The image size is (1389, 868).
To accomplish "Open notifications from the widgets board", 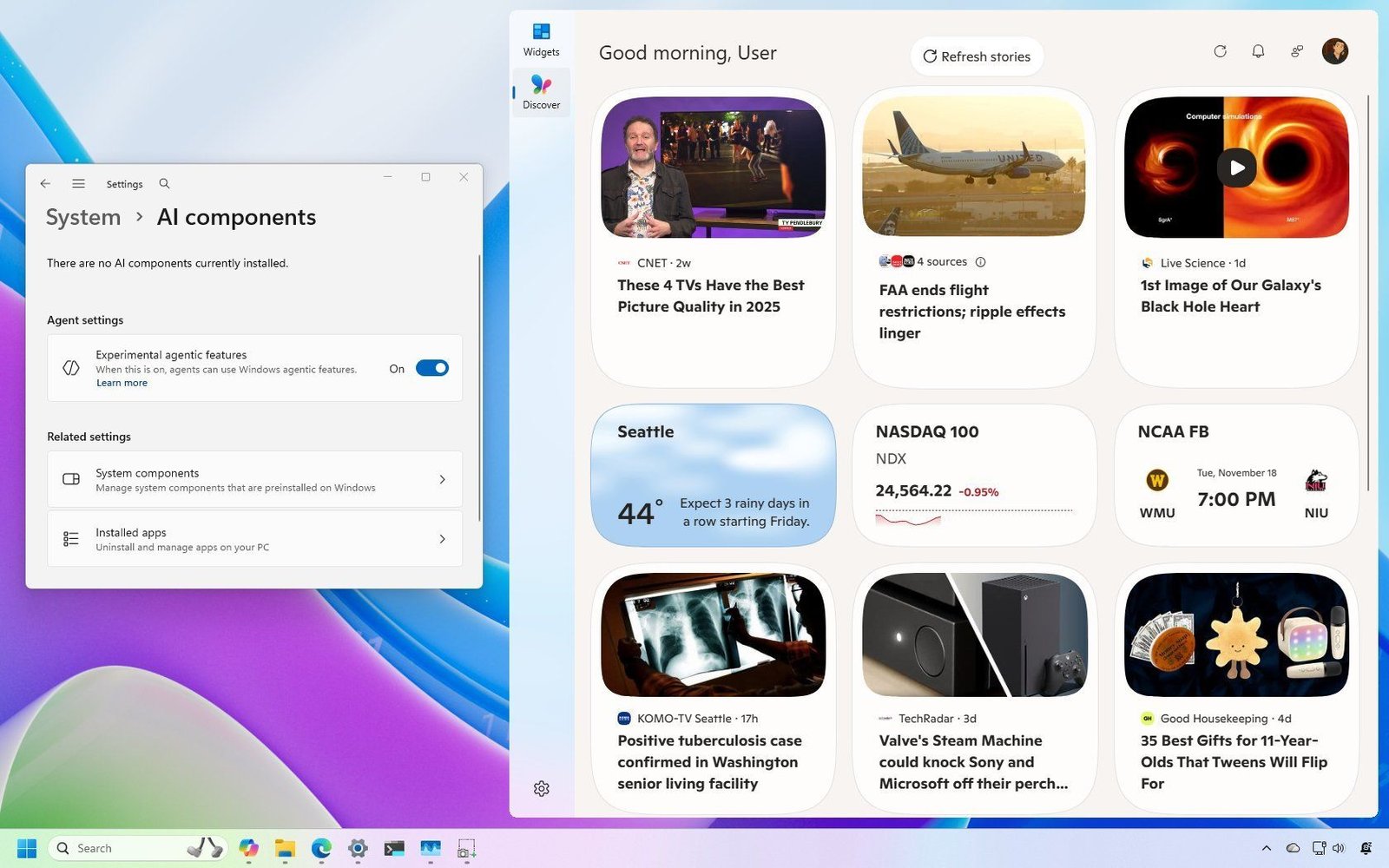I will click(x=1258, y=51).
